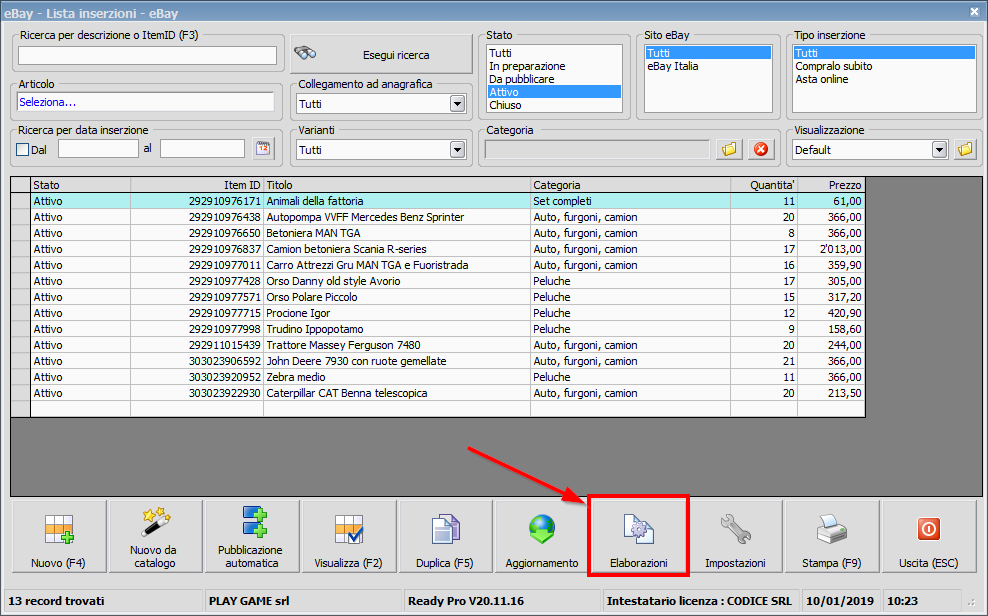The image size is (988, 616).
Task: Click PLAY GAME srl in status bar
Action: tap(249, 601)
